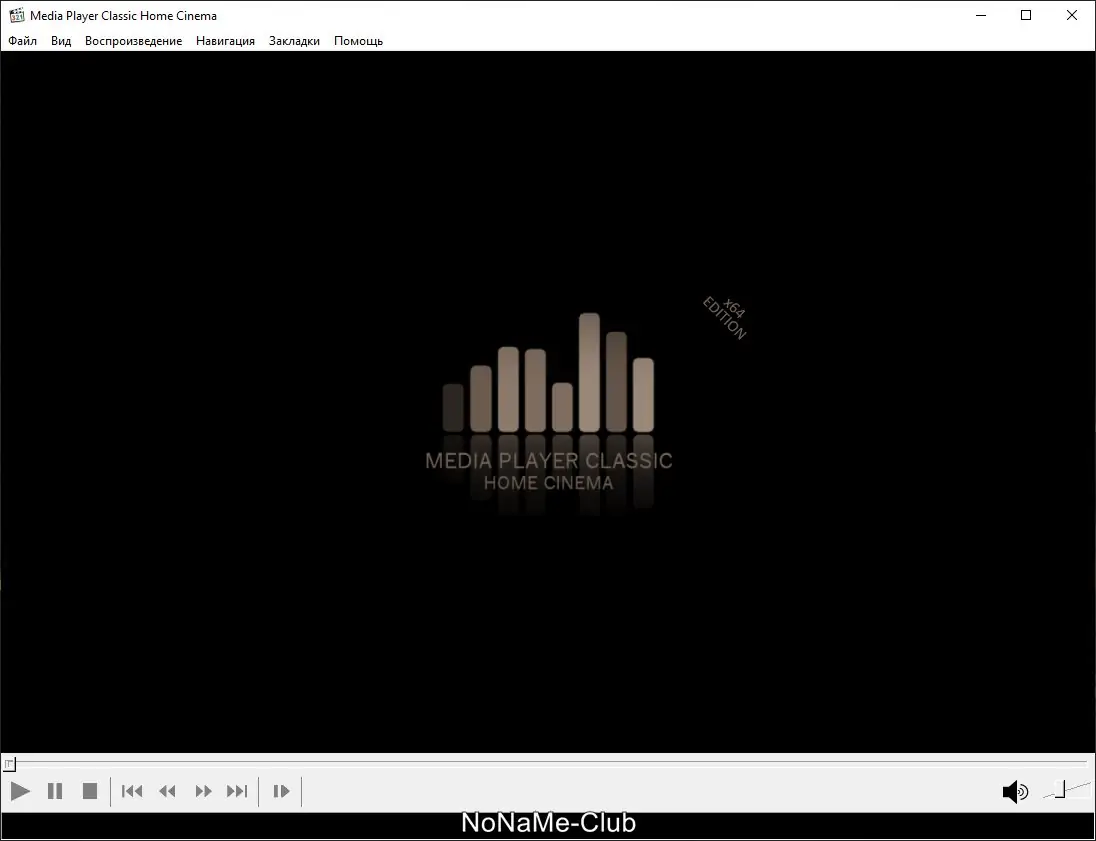Skip to the previous file icon
Viewport: 1096px width, 841px height.
132,791
